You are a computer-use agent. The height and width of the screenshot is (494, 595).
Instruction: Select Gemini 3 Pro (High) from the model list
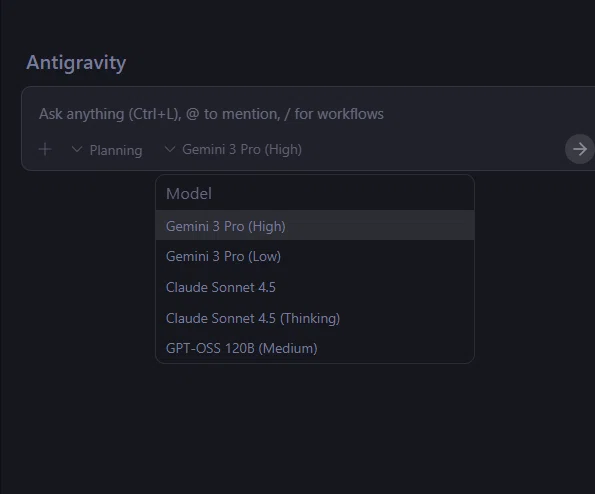coord(315,226)
